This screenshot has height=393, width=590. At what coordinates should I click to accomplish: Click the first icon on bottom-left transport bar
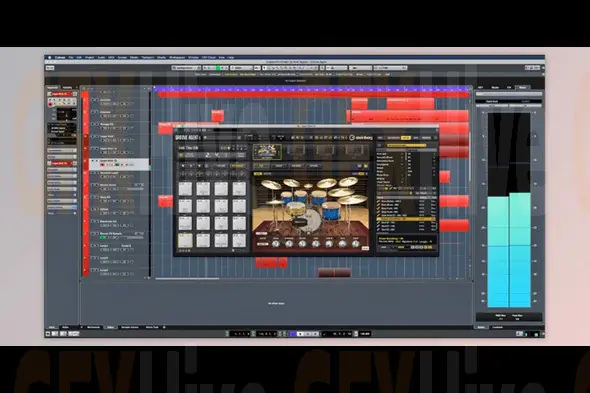pyautogui.click(x=48, y=334)
